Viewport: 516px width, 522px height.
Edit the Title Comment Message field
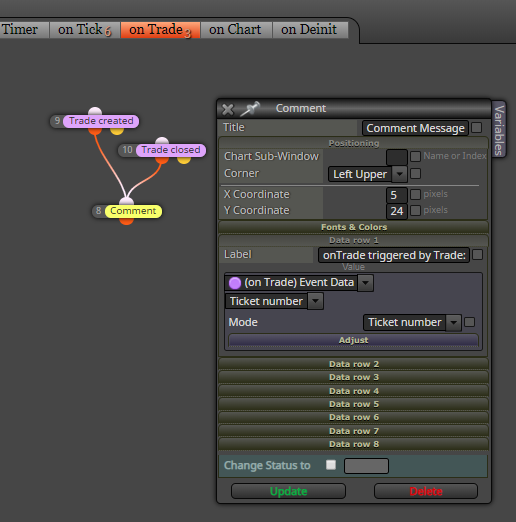pos(415,128)
